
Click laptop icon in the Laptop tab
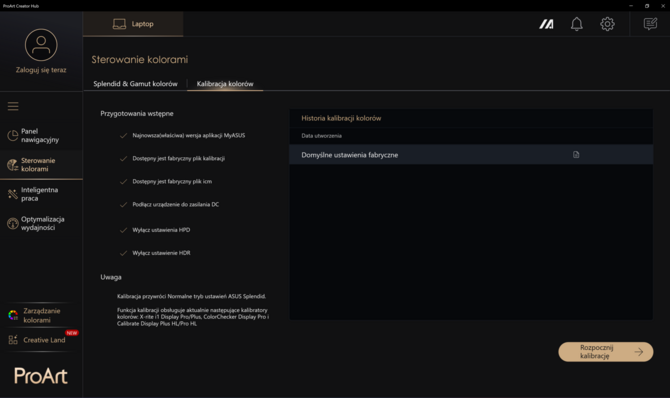tap(119, 24)
